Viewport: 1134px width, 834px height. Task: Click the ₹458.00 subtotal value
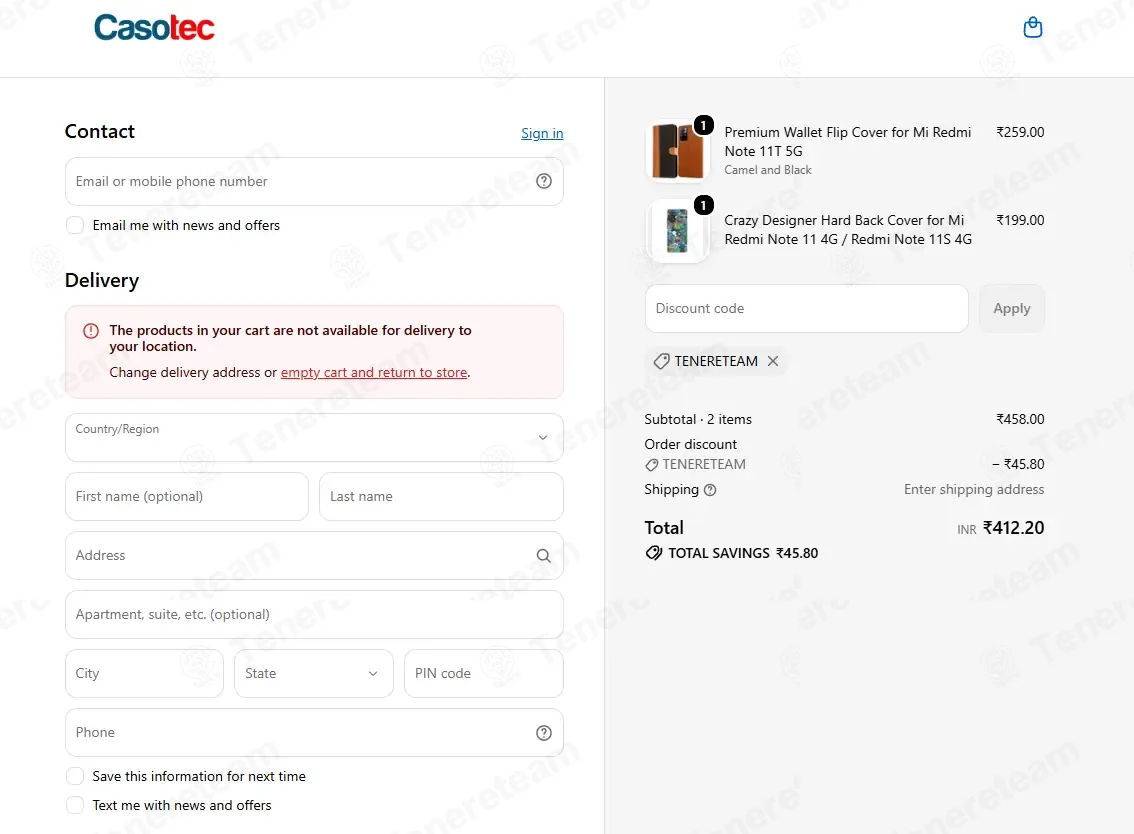click(1020, 420)
